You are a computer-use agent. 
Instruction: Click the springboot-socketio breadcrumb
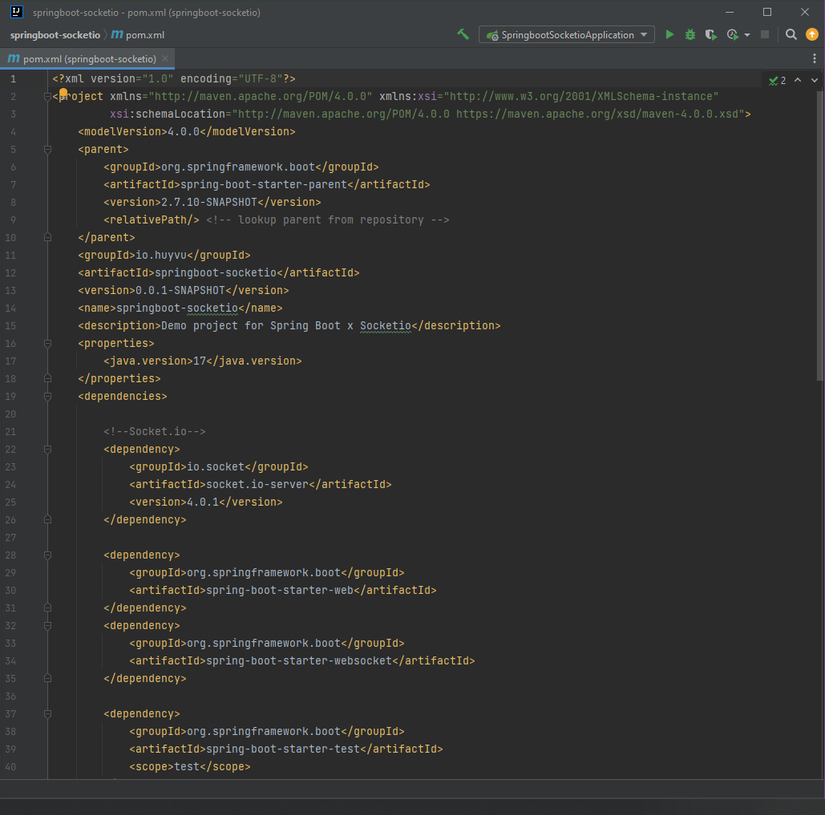click(53, 33)
